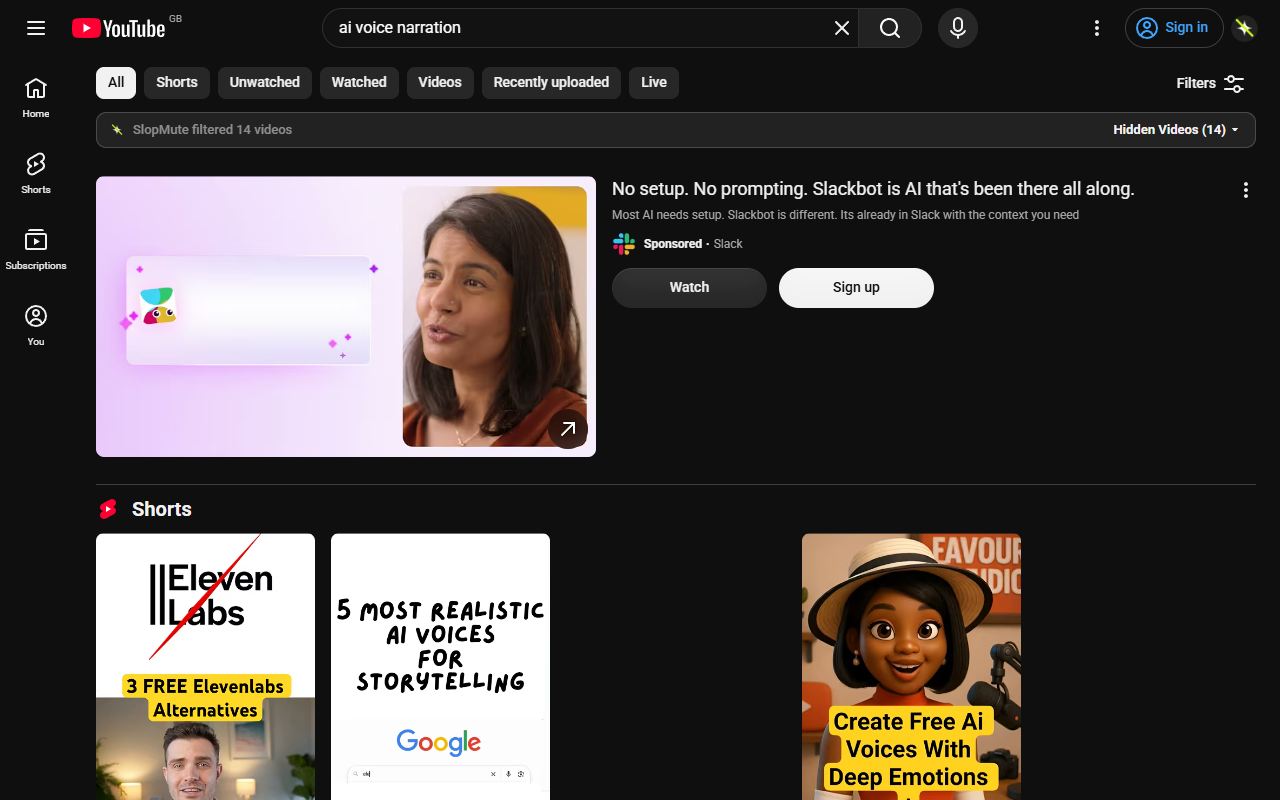Open the Filters panel
Screen dimensions: 1280x800
point(1210,83)
